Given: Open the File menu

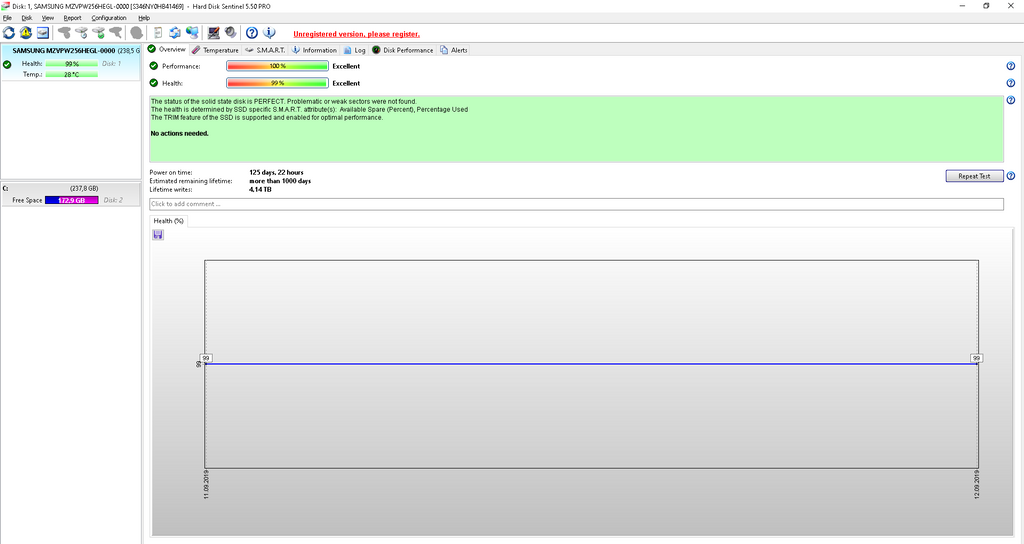Looking at the screenshot, I should tap(7, 18).
